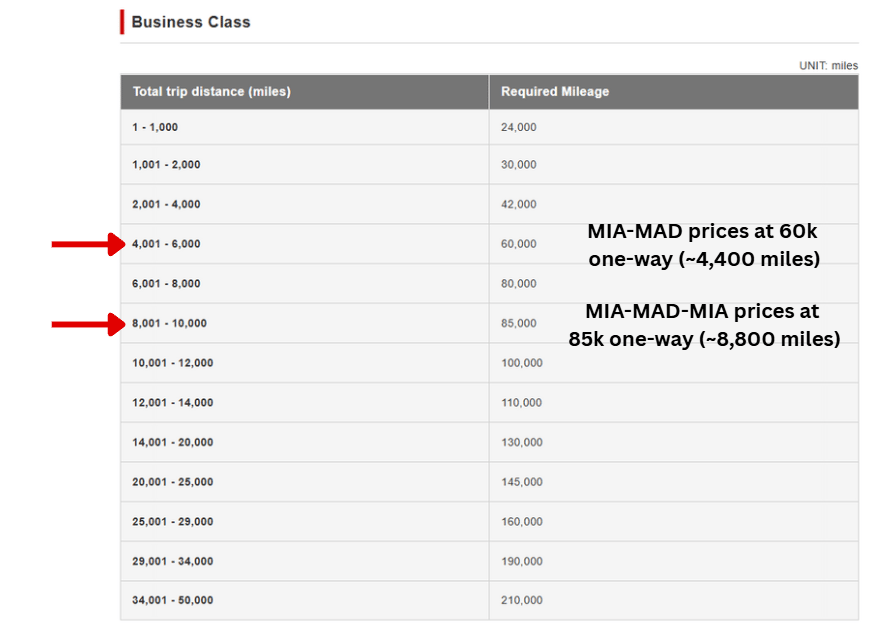The image size is (880, 623).
Task: Click the 85,000 required mileage value
Action: [x=519, y=323]
